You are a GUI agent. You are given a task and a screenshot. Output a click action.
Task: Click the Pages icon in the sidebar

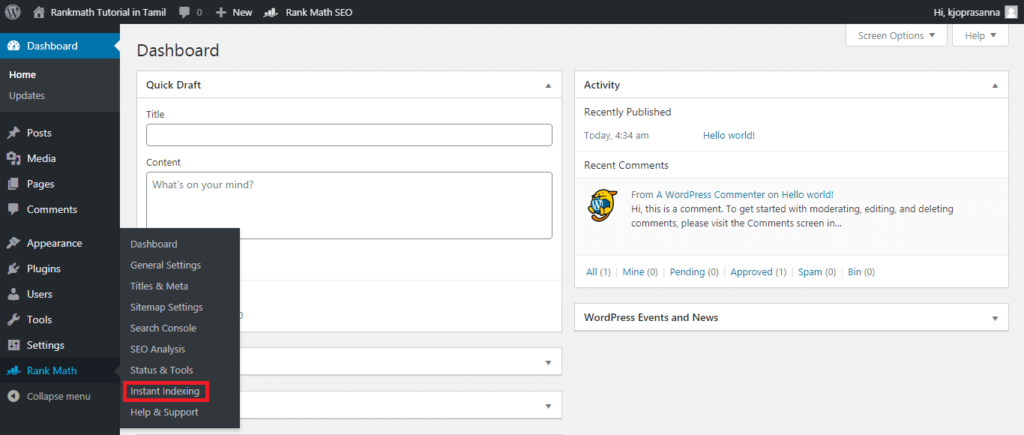13,184
